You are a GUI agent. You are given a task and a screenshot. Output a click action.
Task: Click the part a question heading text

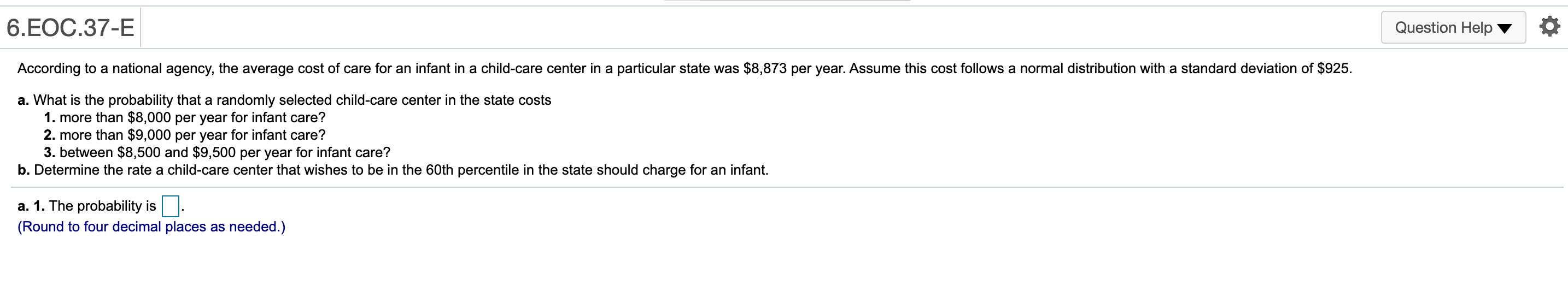(x=292, y=100)
